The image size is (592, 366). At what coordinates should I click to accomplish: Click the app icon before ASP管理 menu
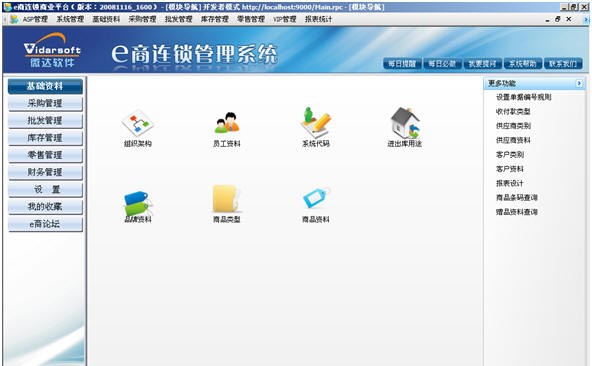point(14,19)
